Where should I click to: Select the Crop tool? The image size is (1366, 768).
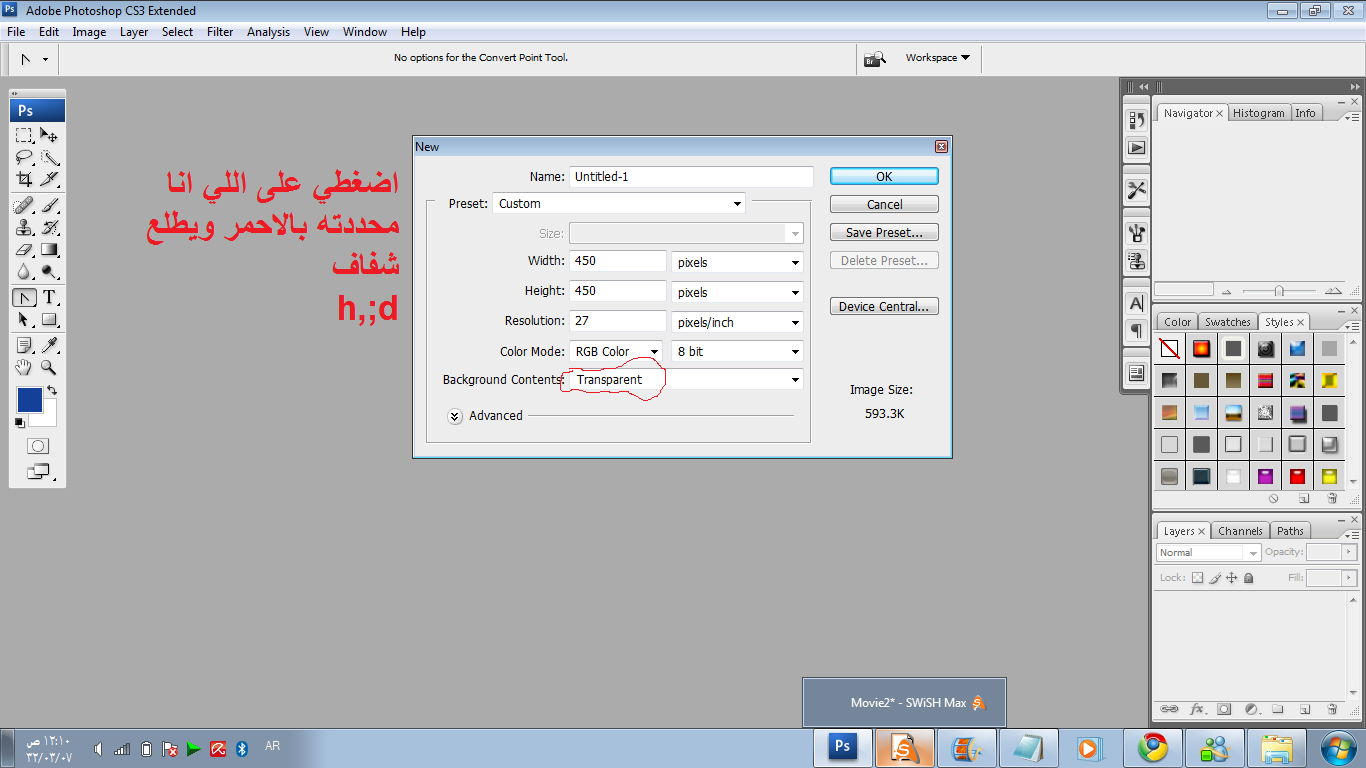25,180
